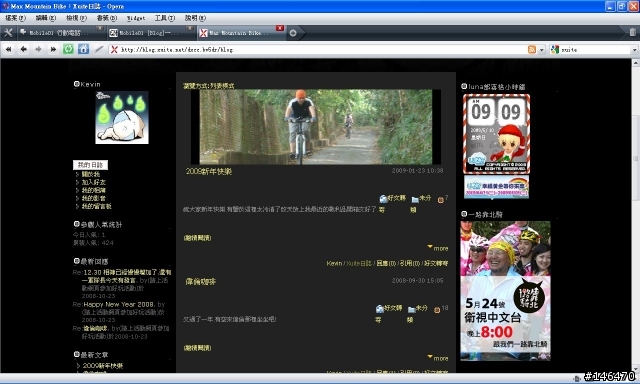Open the 說明 (Help) menu
640x384 pixels.
tap(195, 18)
